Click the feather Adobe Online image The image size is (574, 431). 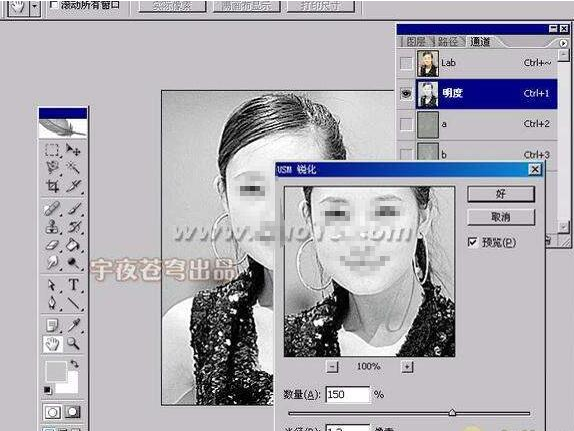pyautogui.click(x=63, y=129)
